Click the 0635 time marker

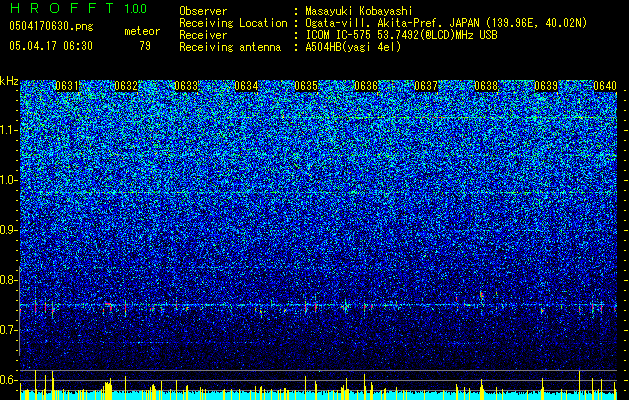306,86
